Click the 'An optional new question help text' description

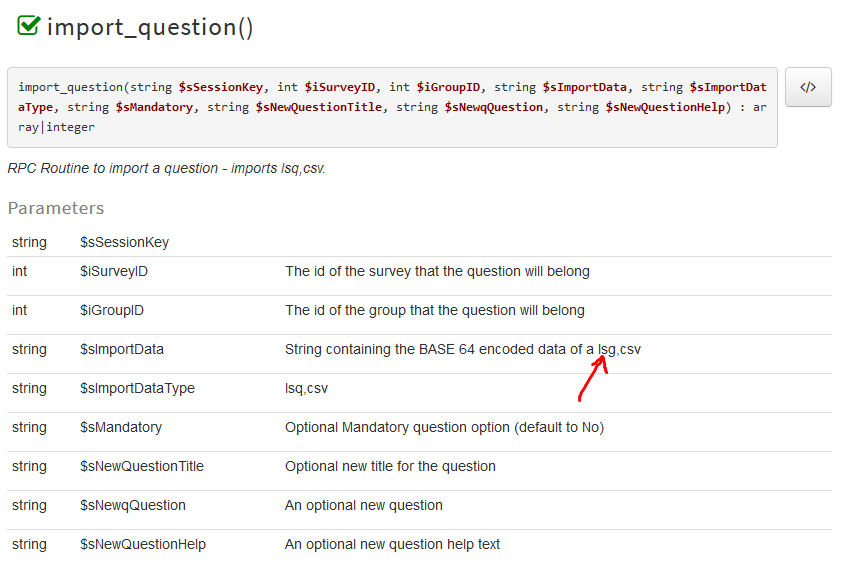point(392,544)
